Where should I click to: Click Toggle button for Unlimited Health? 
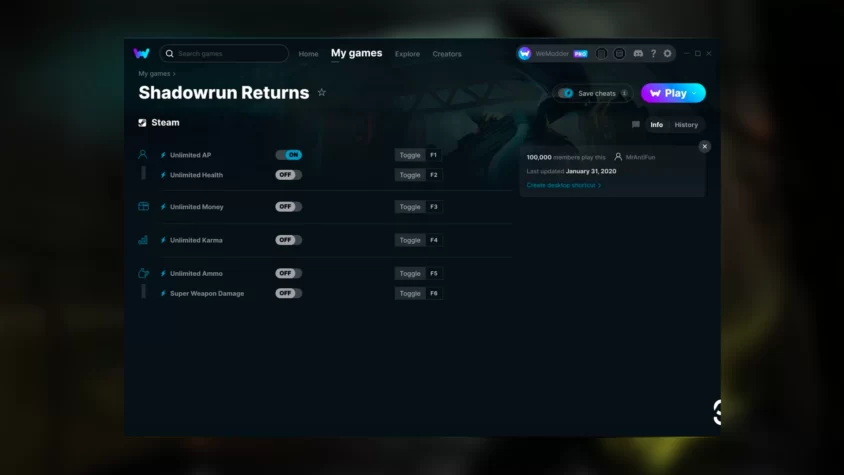(x=410, y=175)
